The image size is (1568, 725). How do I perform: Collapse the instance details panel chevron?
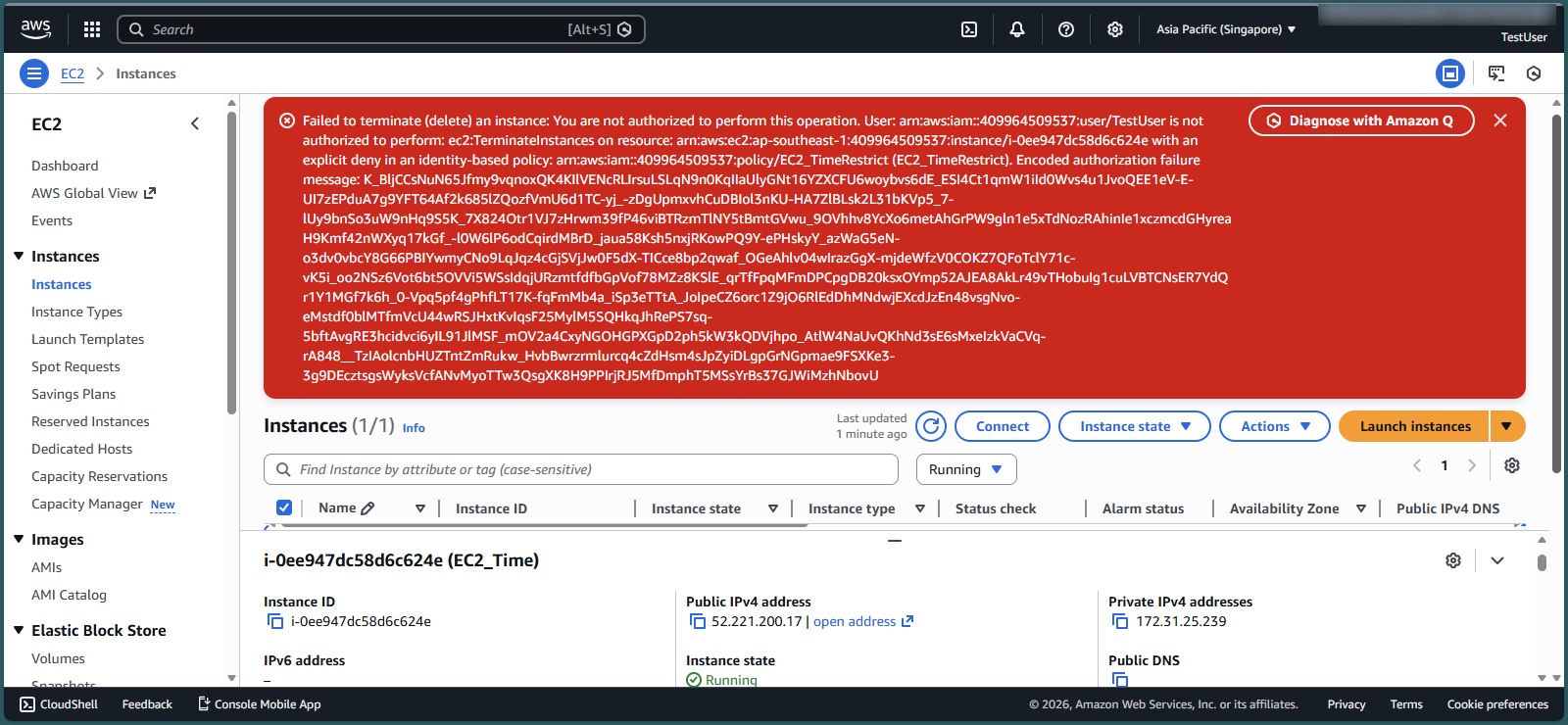[1497, 560]
